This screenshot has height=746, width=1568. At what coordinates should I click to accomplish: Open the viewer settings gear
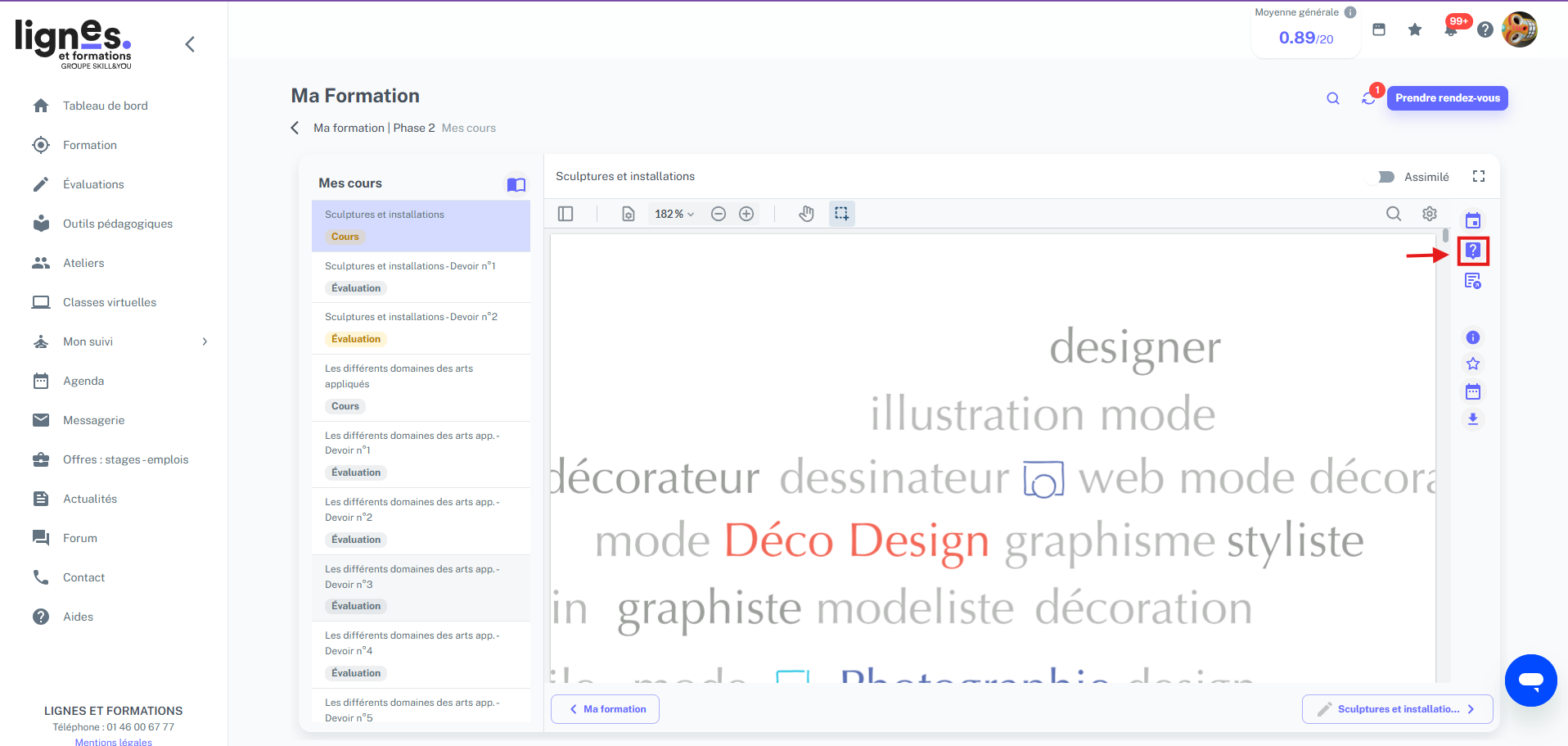[1430, 213]
